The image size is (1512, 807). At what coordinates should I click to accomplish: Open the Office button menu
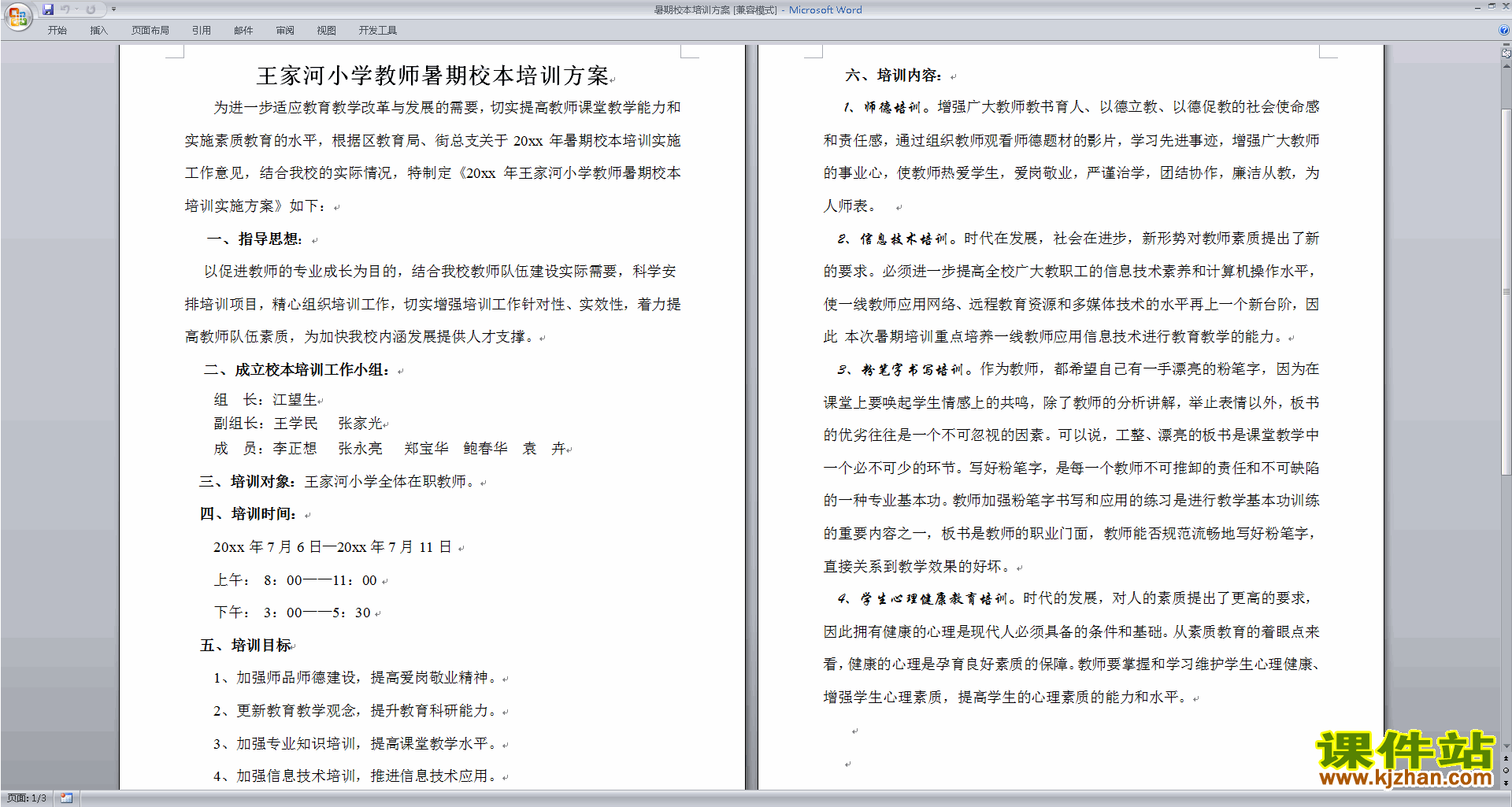point(18,16)
